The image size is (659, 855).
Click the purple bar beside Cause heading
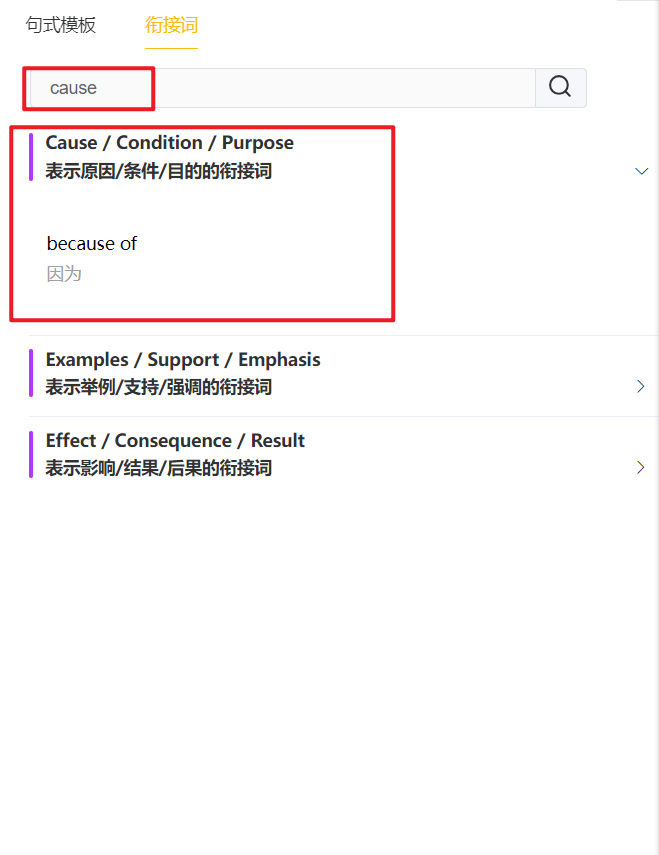(31, 157)
